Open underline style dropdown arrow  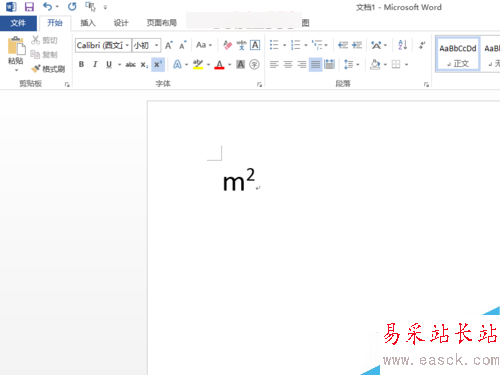119,65
